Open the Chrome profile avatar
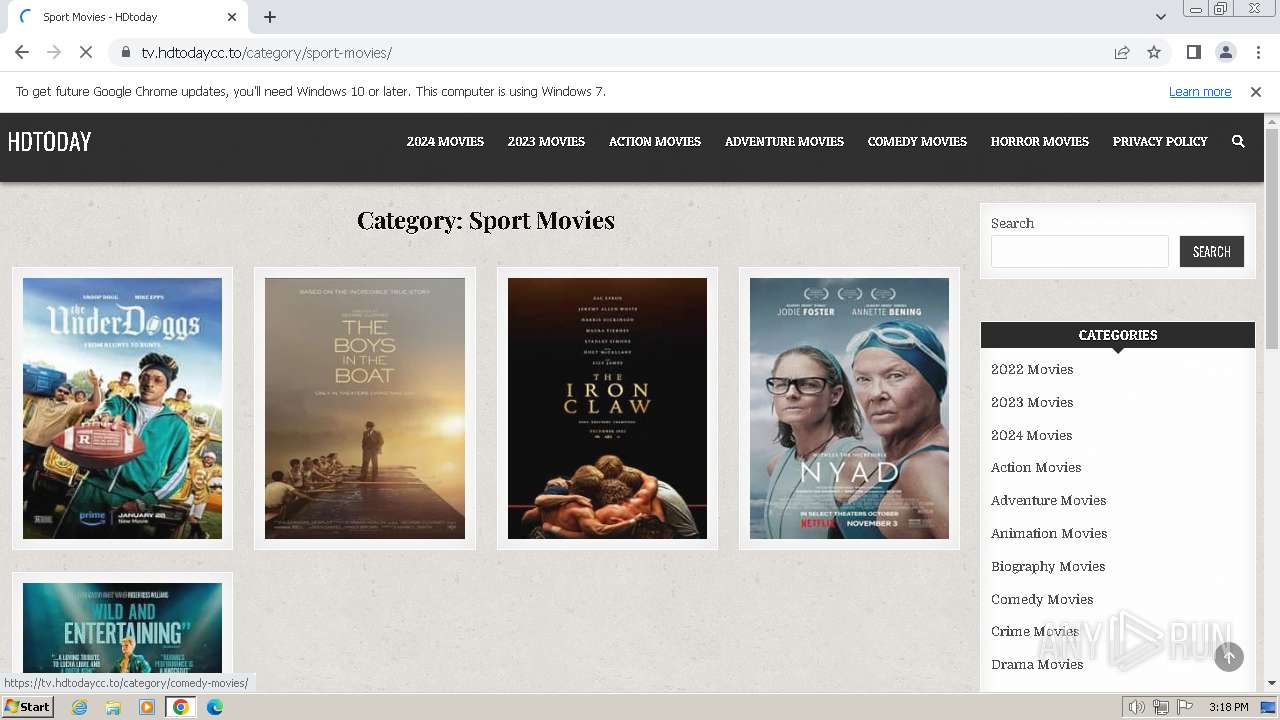This screenshot has width=1280, height=720. tap(1225, 52)
